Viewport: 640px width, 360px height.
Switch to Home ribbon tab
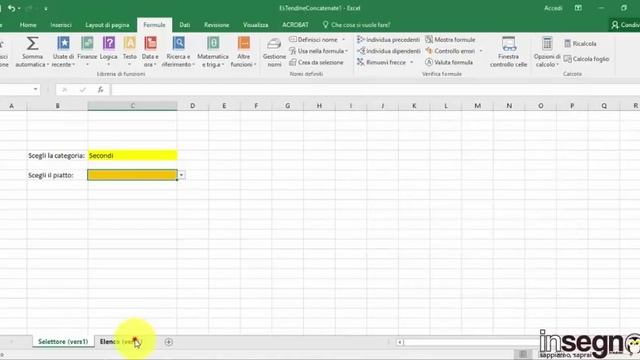(x=28, y=25)
